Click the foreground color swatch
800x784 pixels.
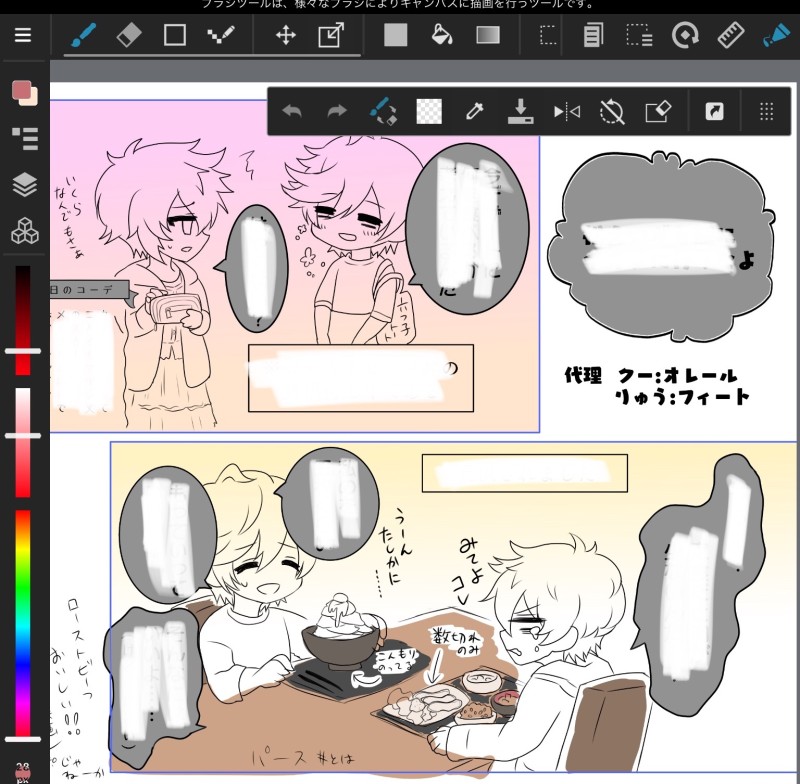coord(21,90)
